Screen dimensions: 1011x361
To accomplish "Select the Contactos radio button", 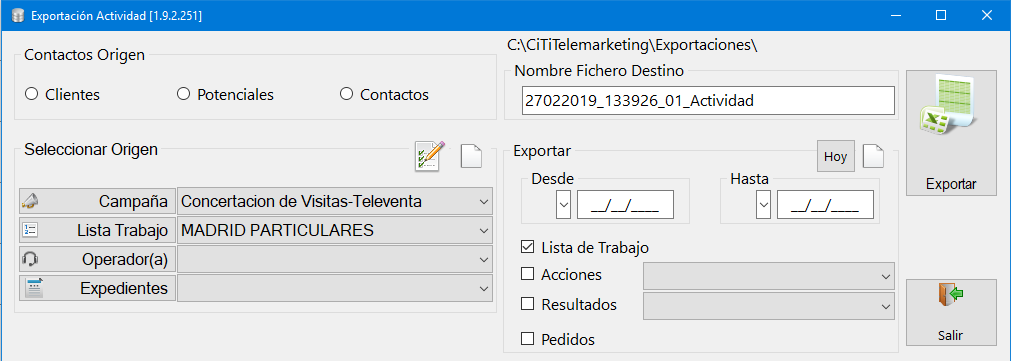I will (x=346, y=94).
